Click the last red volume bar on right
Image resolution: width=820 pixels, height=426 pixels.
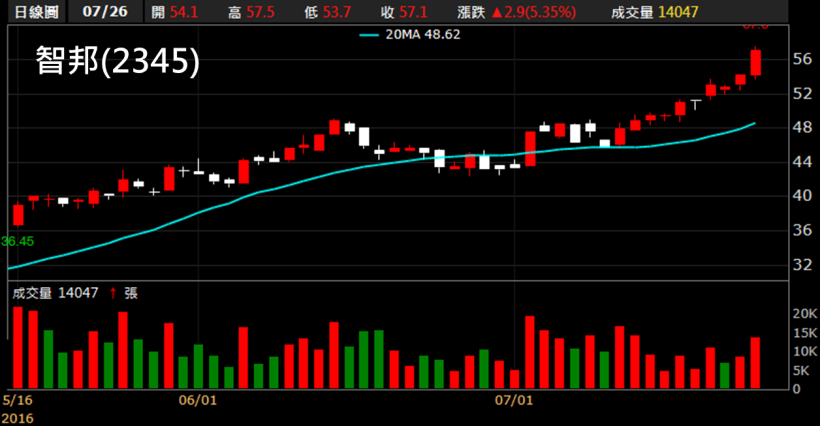[756, 363]
